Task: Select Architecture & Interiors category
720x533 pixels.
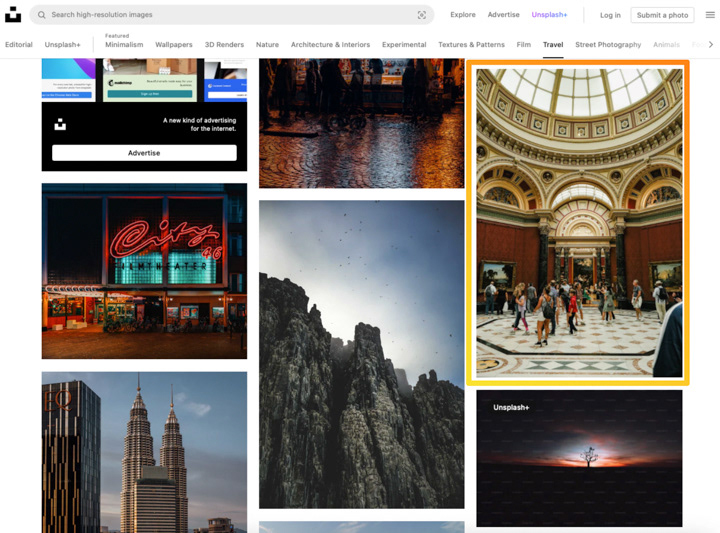Action: [330, 45]
